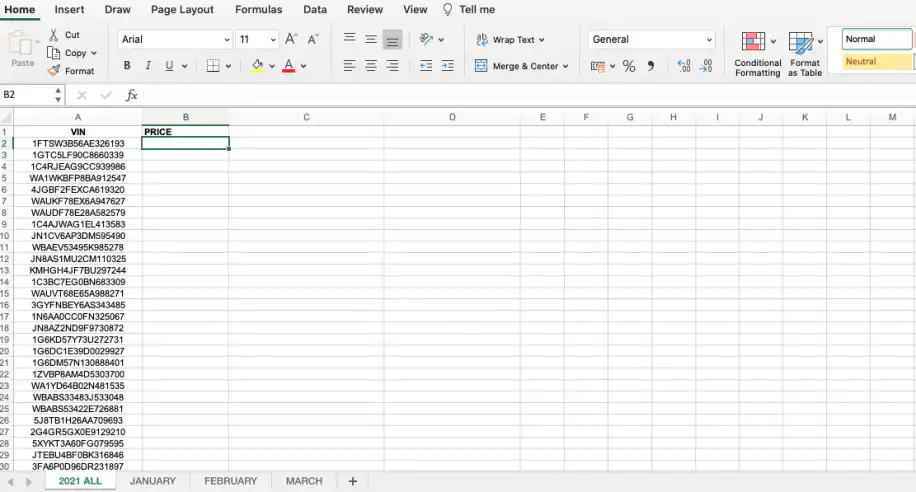Open the Data ribbon tab
This screenshot has height=492, width=916.
tap(315, 9)
